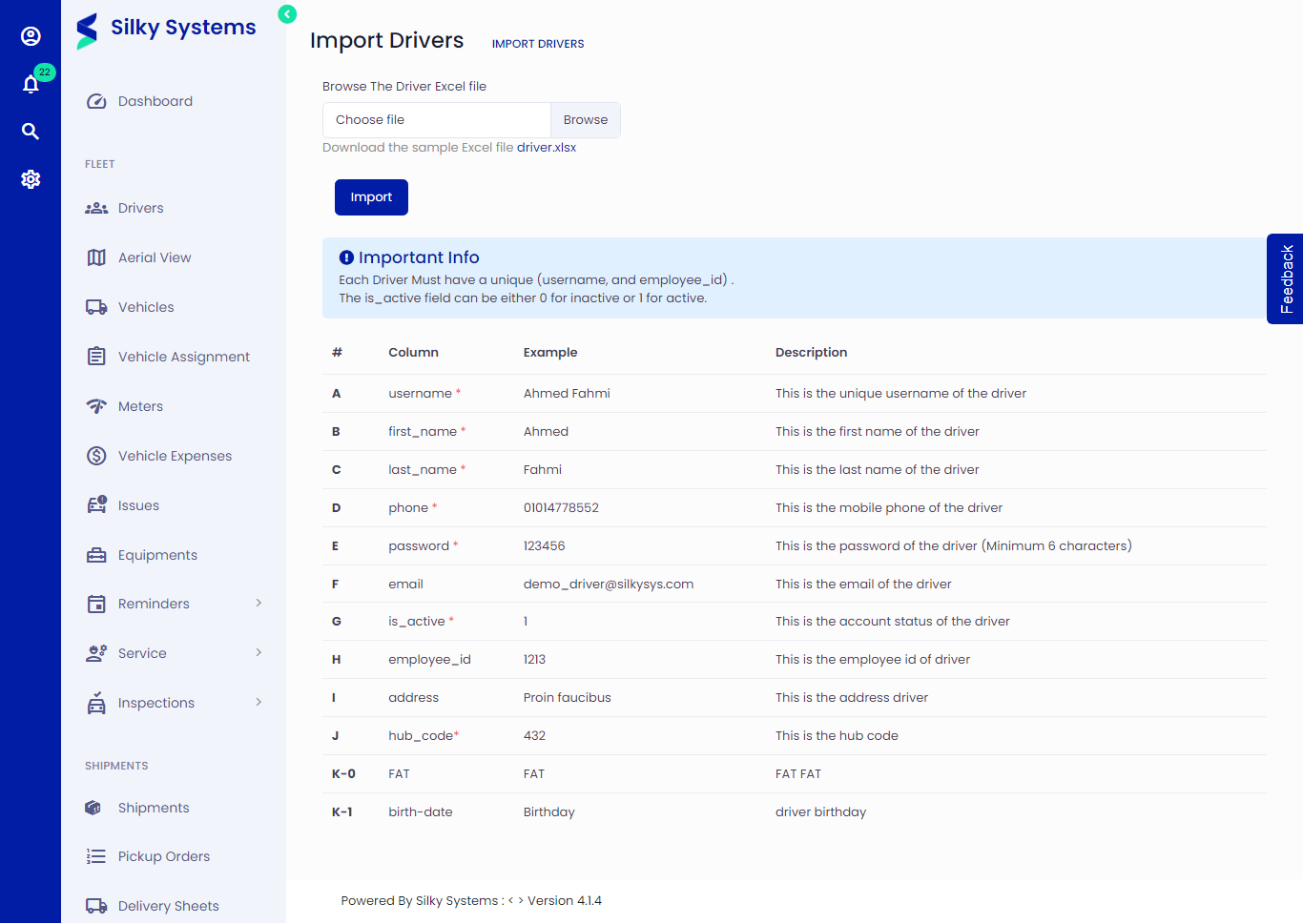Open the notifications bell with 22 alerts
The image size is (1303, 924).
(31, 83)
